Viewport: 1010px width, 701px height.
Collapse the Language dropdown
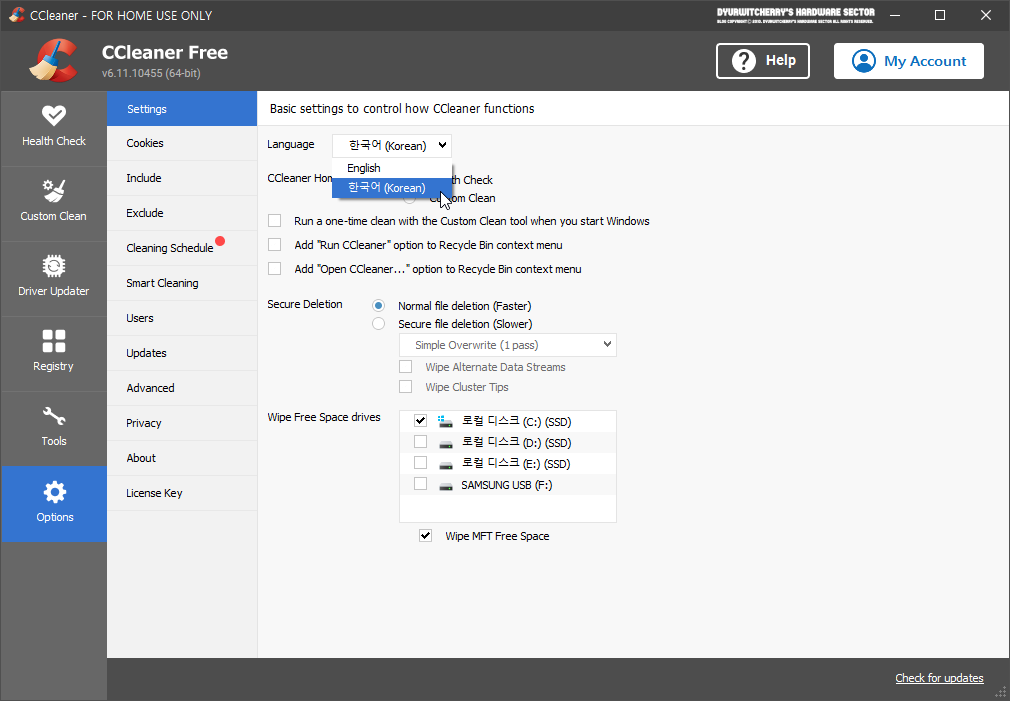coord(392,146)
